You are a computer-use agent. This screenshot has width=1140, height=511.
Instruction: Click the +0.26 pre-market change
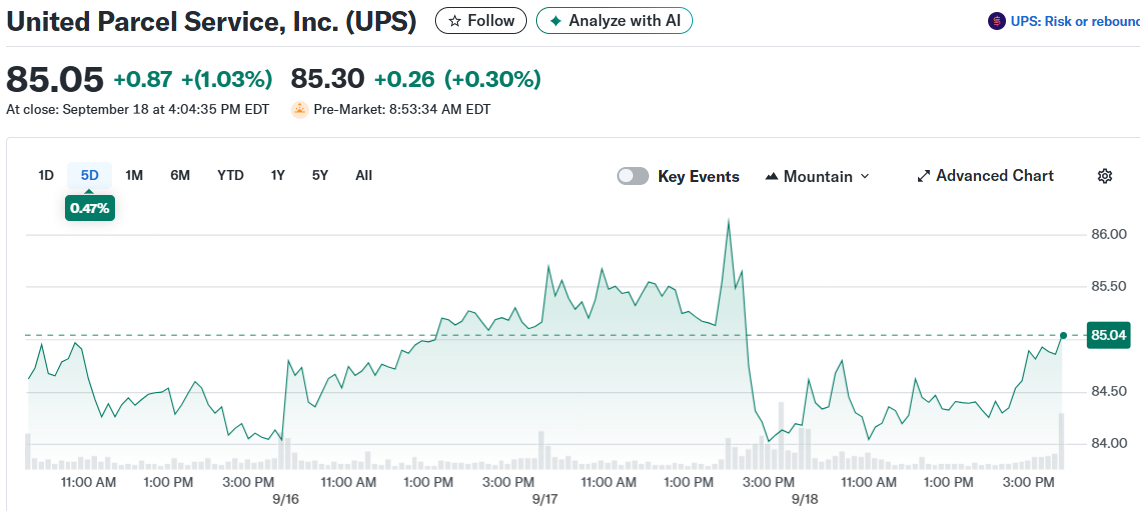404,79
